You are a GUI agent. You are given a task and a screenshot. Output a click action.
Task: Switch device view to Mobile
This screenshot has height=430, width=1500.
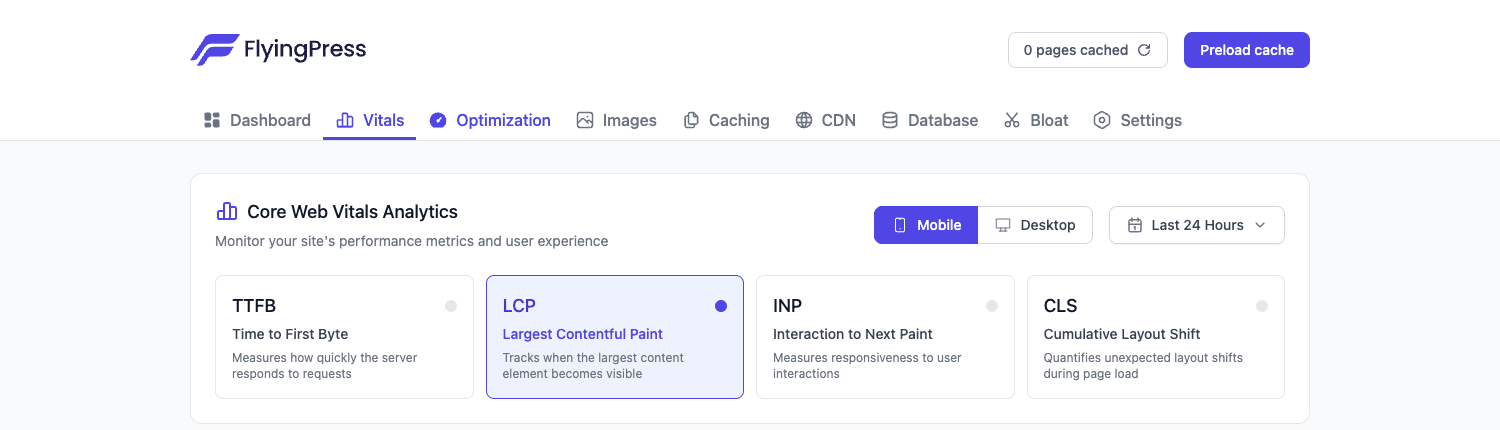(x=926, y=225)
